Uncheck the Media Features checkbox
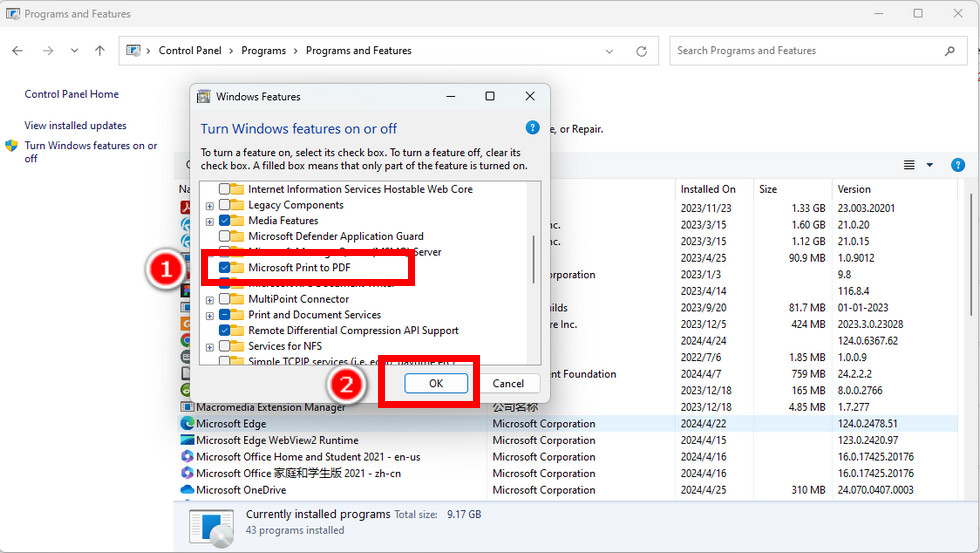980x553 pixels. click(x=224, y=221)
